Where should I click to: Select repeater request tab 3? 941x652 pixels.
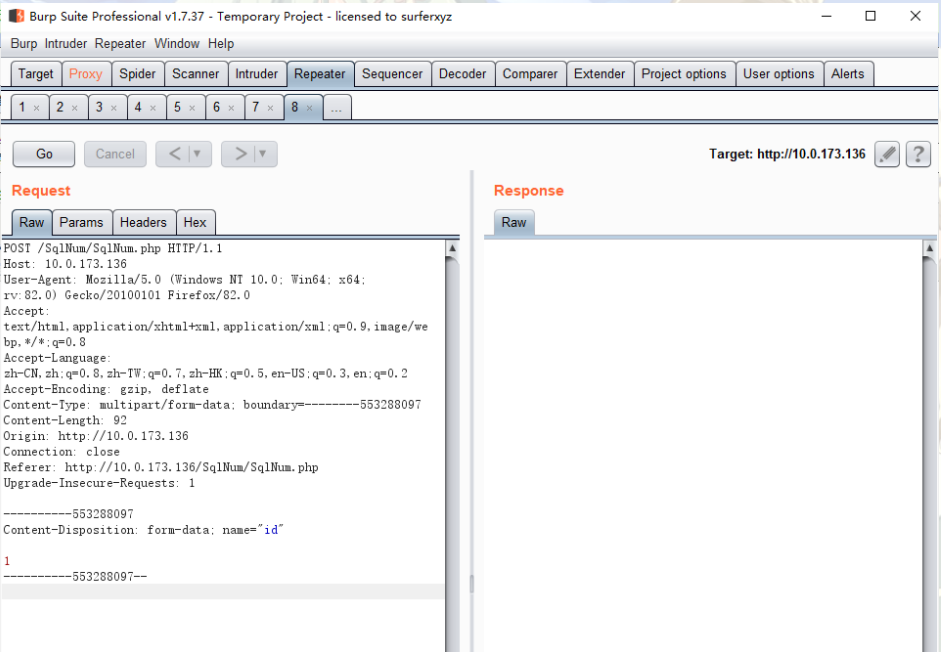100,107
